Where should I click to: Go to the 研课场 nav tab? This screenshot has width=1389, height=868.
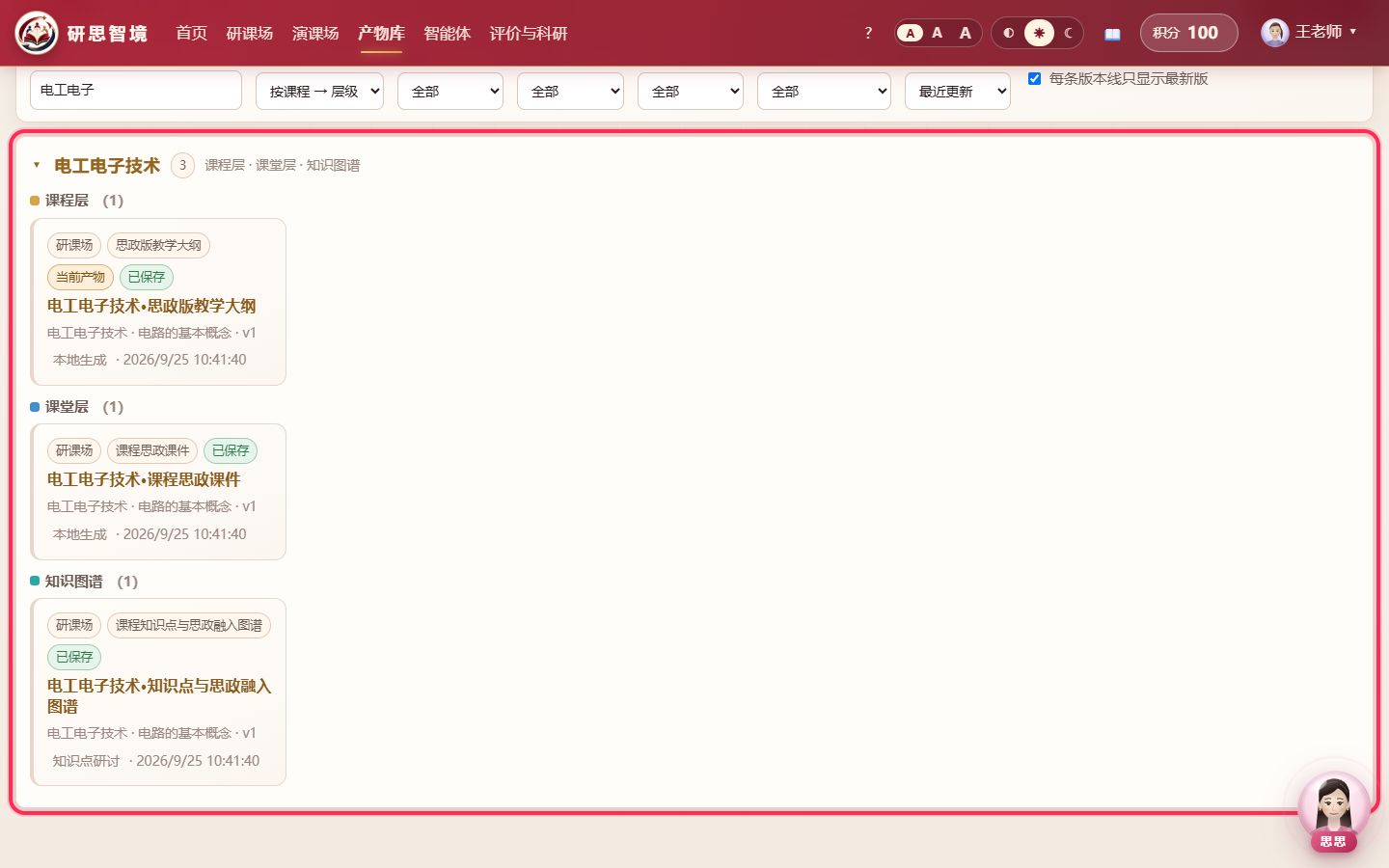tap(249, 33)
